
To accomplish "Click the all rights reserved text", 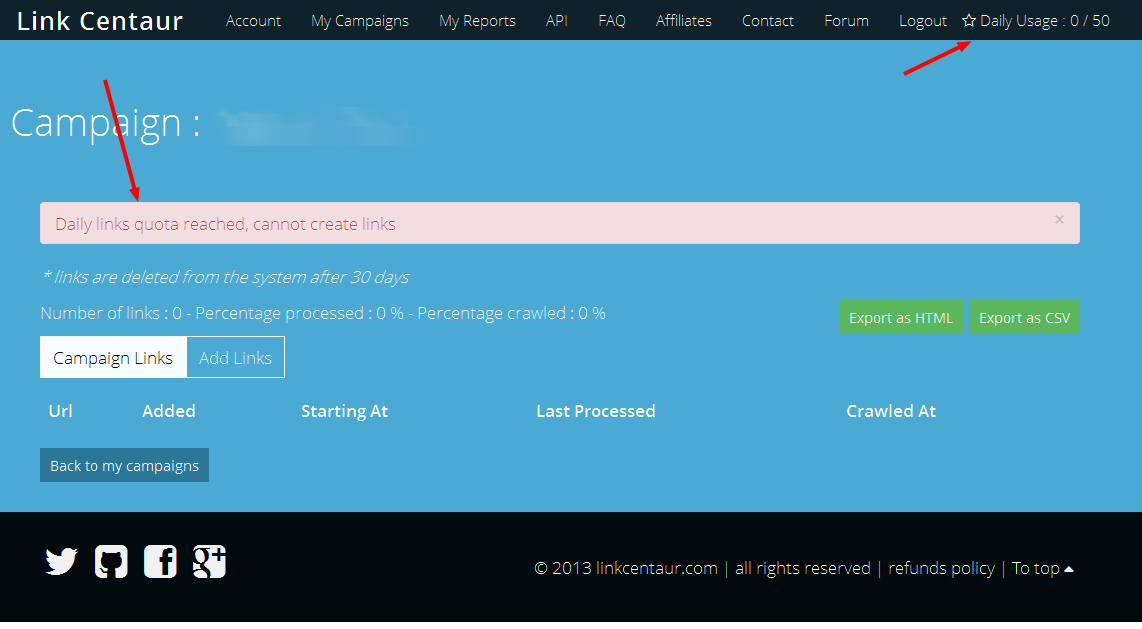I will click(x=803, y=568).
